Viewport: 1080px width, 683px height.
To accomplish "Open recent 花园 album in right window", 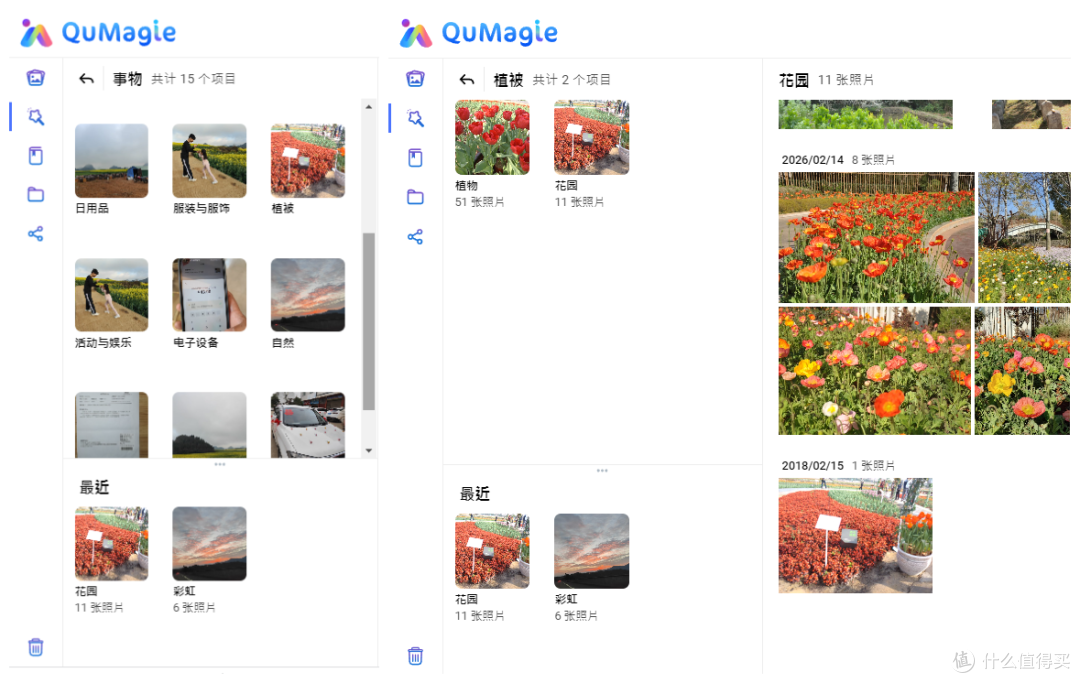I will point(492,551).
